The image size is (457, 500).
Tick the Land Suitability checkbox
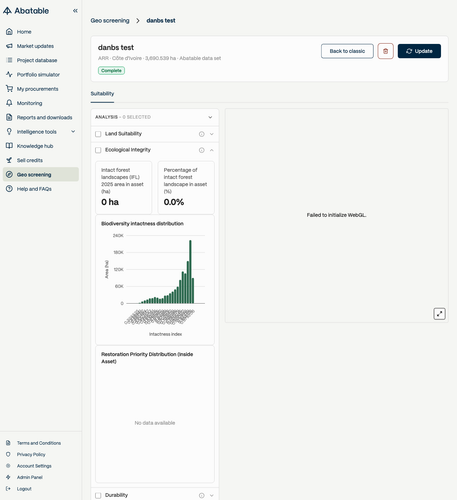tap(98, 134)
